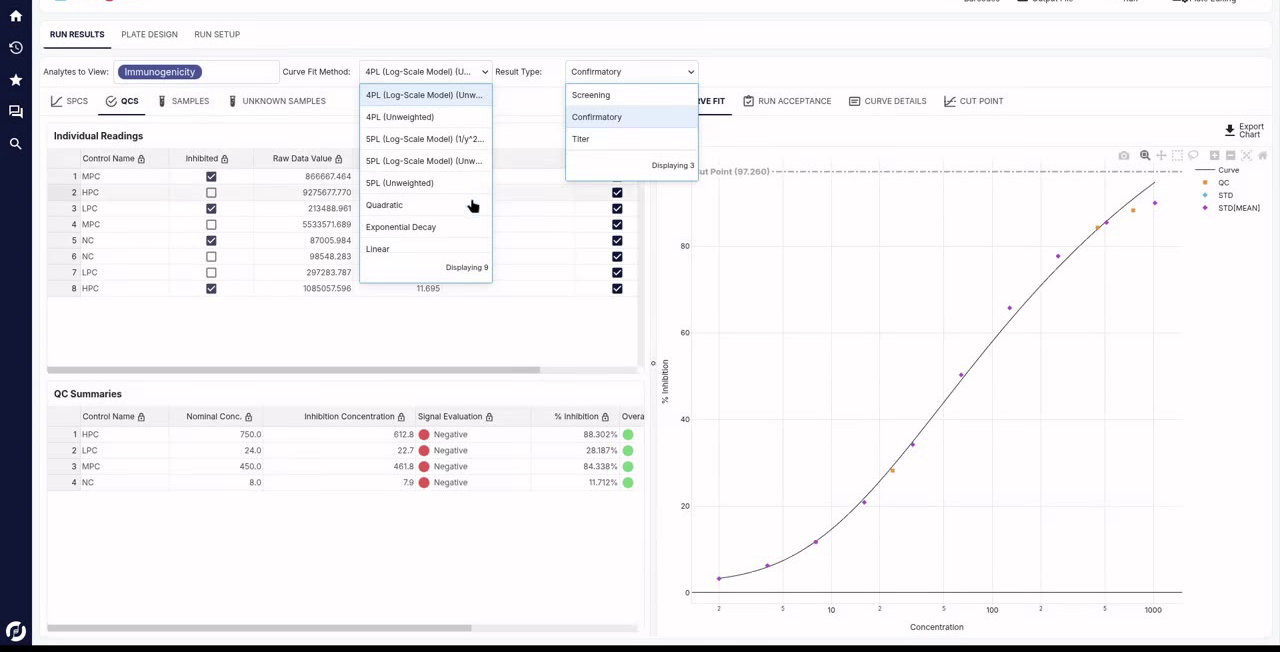Image resolution: width=1280 pixels, height=652 pixels.
Task: Open the chat messages icon in sidebar
Action: [15, 112]
